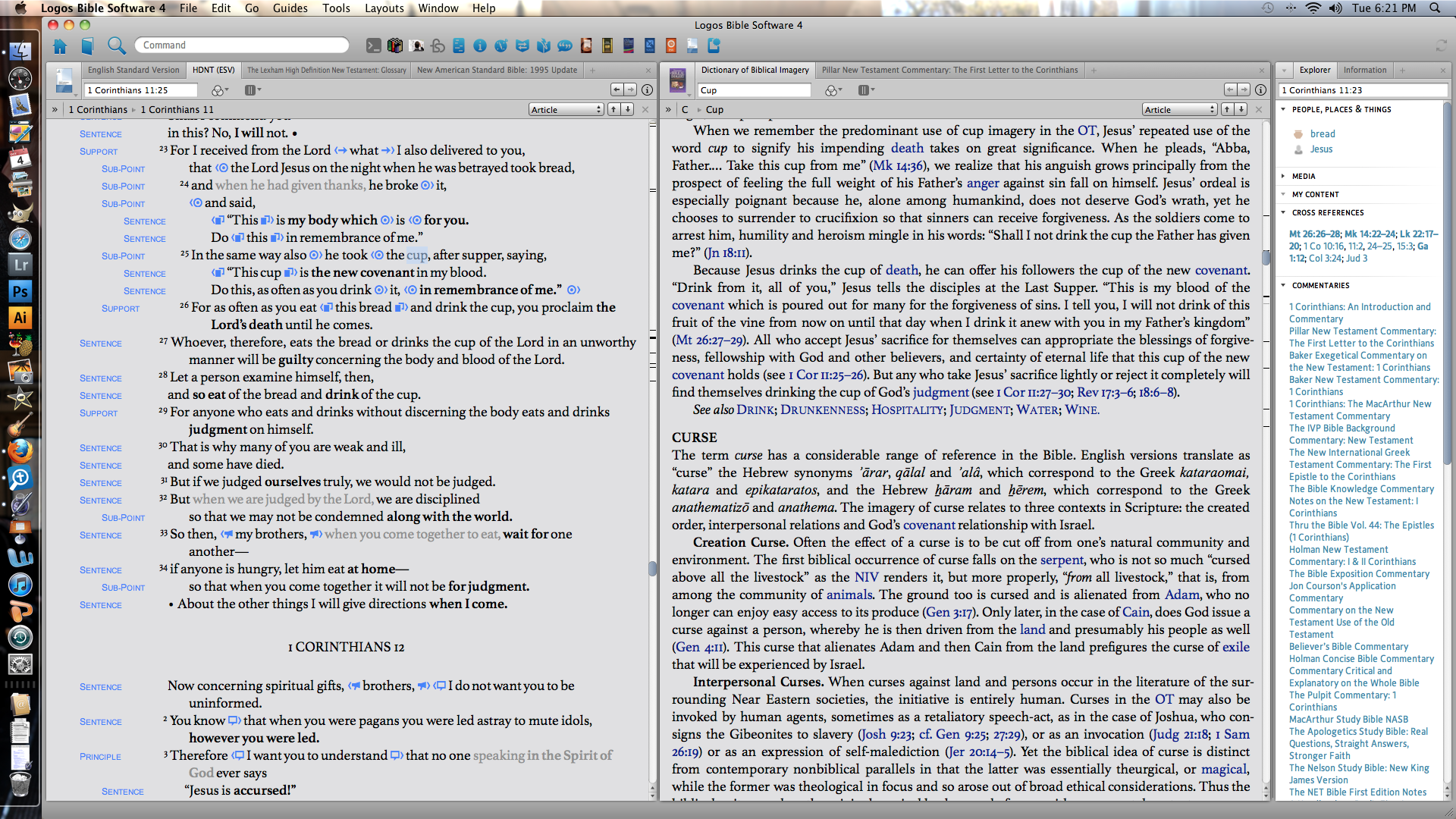The image size is (1456, 819).
Task: Click the Cup reference box
Action: coord(754,90)
